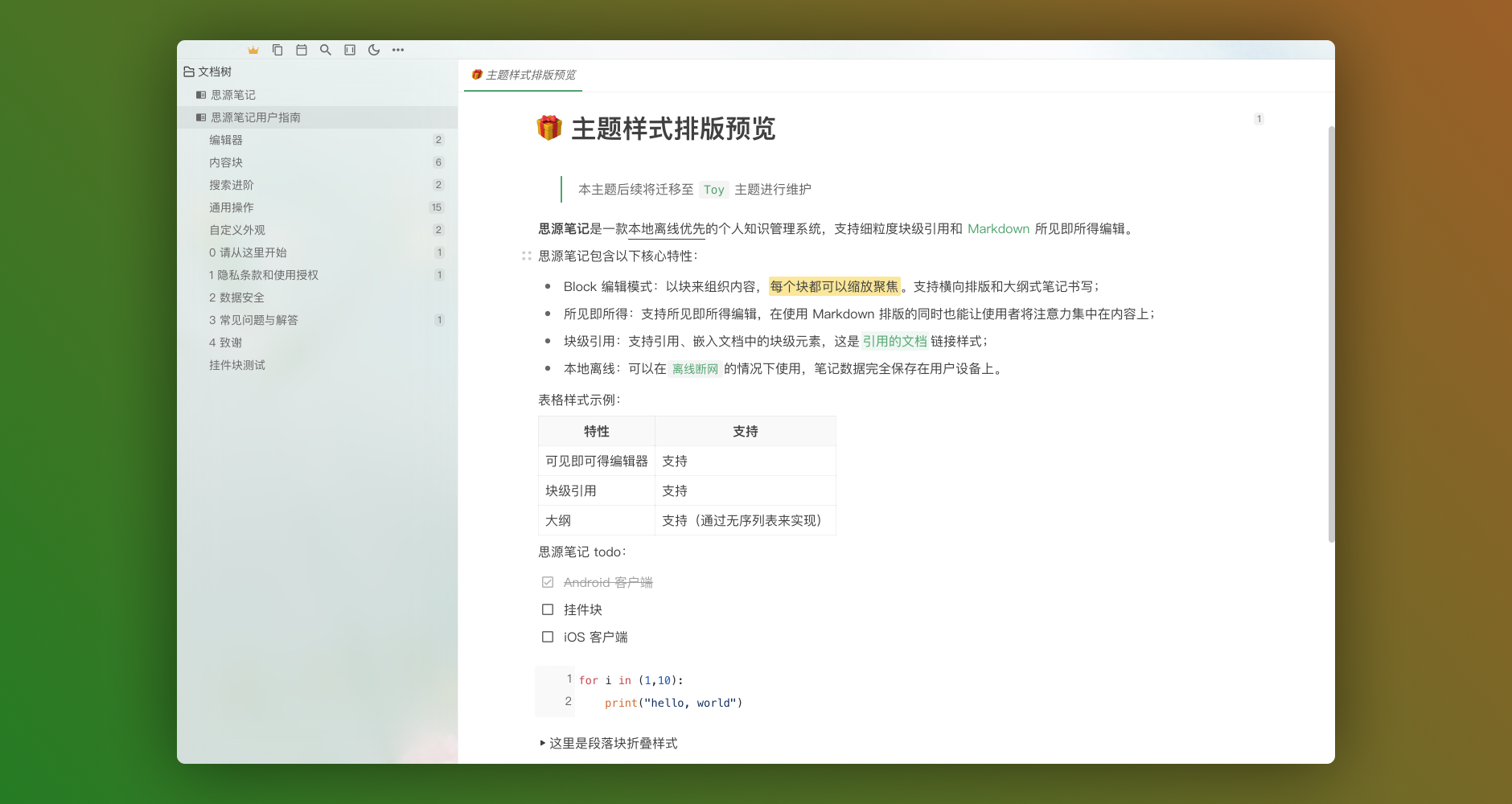Click the document title 主题样式排版预览

tap(673, 129)
